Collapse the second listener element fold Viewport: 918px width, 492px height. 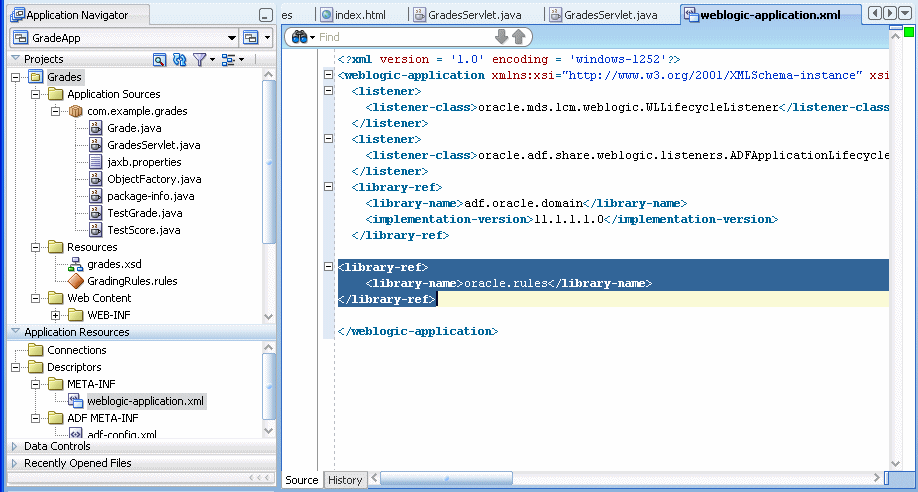(x=328, y=139)
